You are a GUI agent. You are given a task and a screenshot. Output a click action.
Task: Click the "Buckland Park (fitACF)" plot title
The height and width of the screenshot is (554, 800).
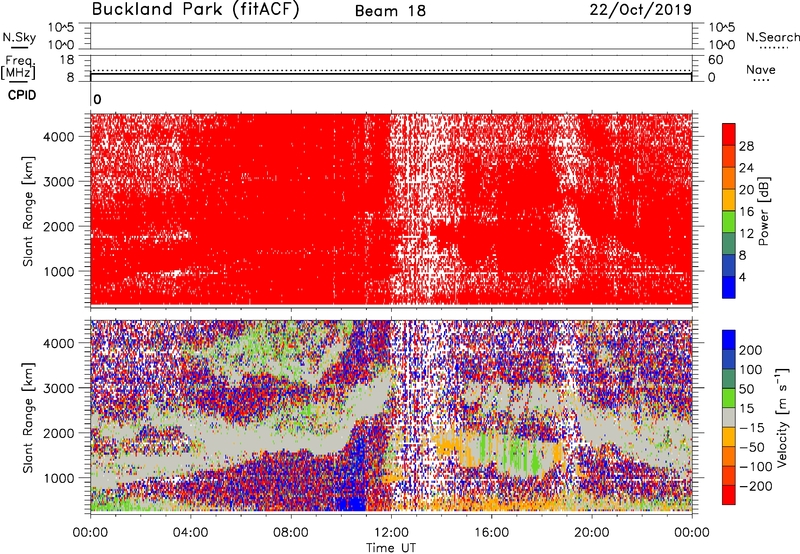(195, 10)
